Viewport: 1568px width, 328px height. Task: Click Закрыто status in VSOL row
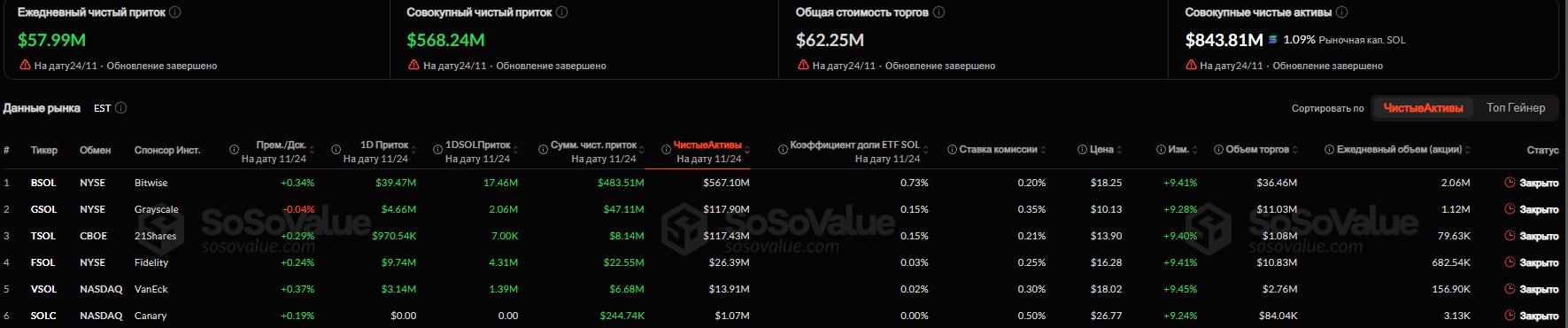point(1539,289)
